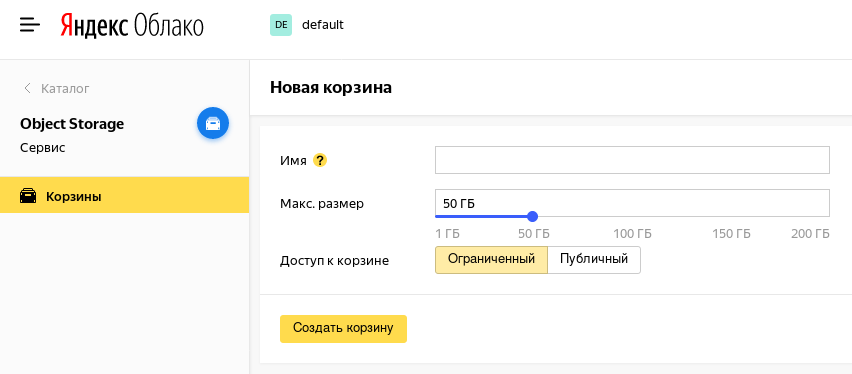Click the Яндекс Облако logo
Viewport: 852px width, 374px height.
pos(131,26)
